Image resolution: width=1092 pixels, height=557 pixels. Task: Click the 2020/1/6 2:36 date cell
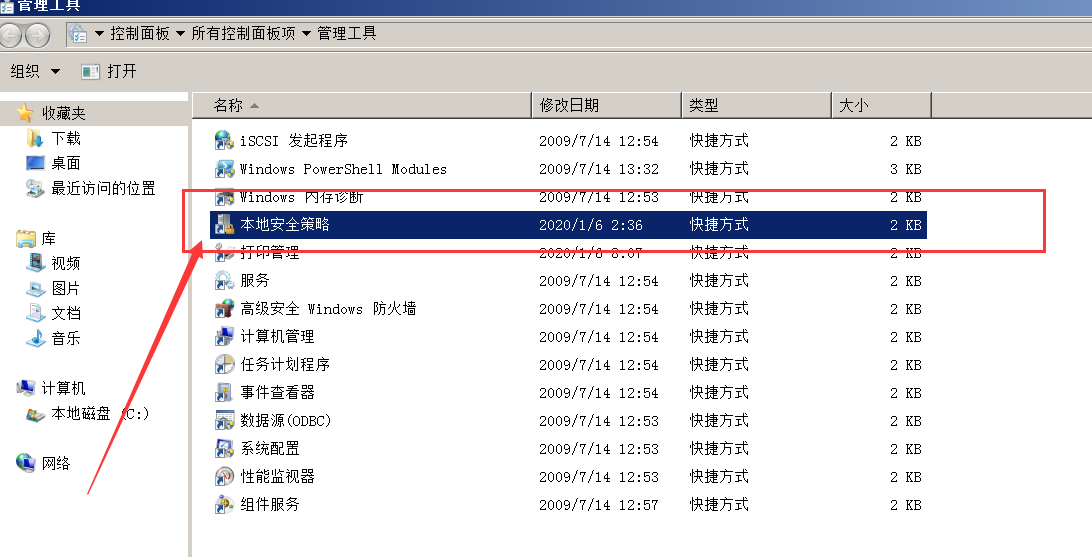(x=591, y=225)
